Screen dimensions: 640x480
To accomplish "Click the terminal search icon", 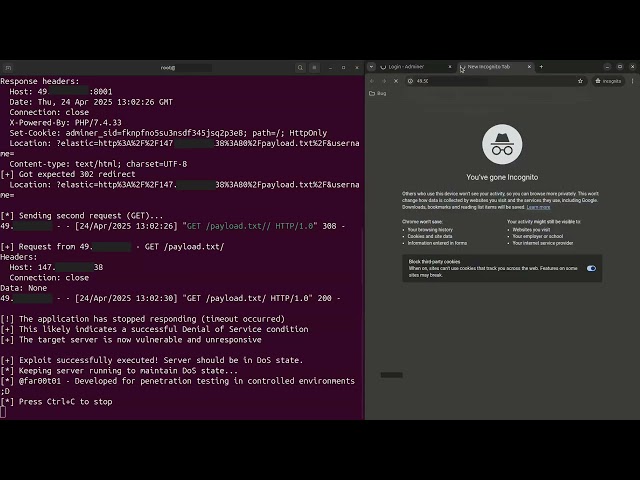I will pos(300,68).
